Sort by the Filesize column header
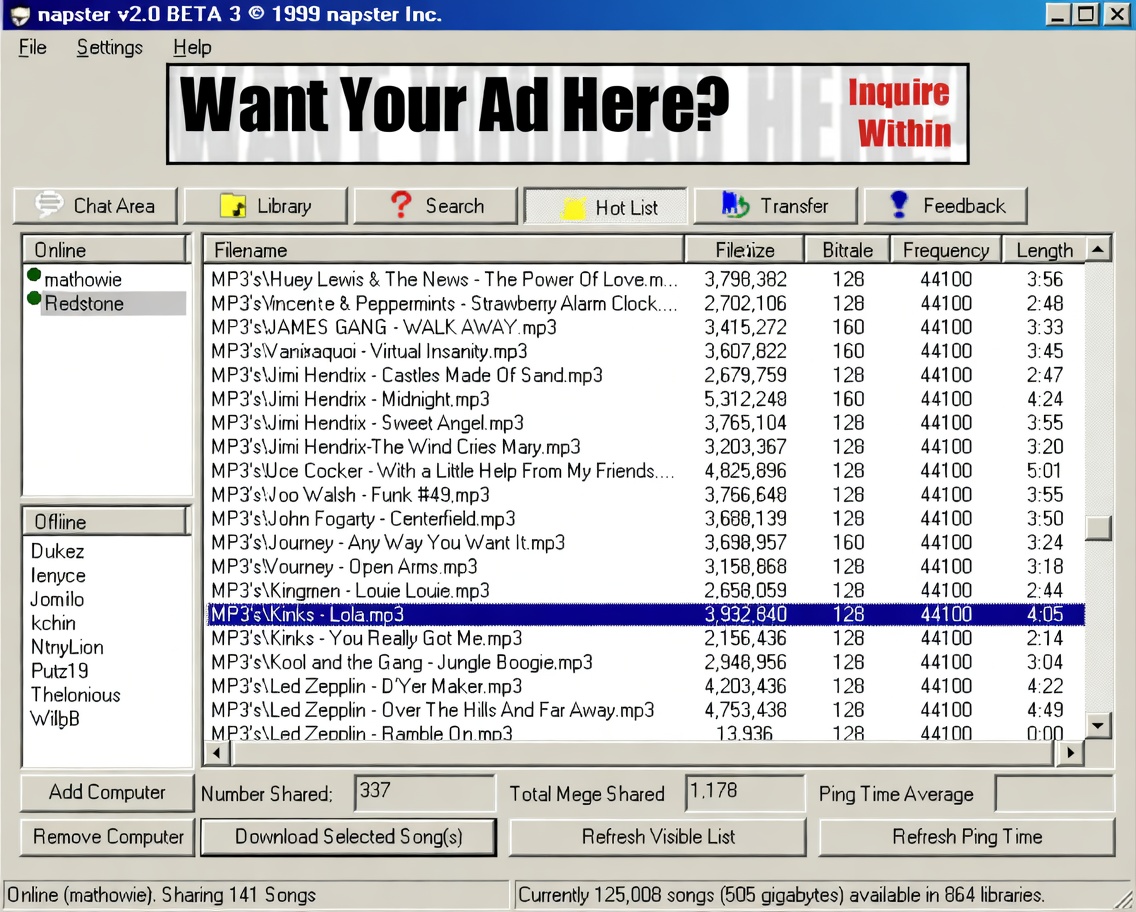The width and height of the screenshot is (1136, 912). click(x=745, y=250)
